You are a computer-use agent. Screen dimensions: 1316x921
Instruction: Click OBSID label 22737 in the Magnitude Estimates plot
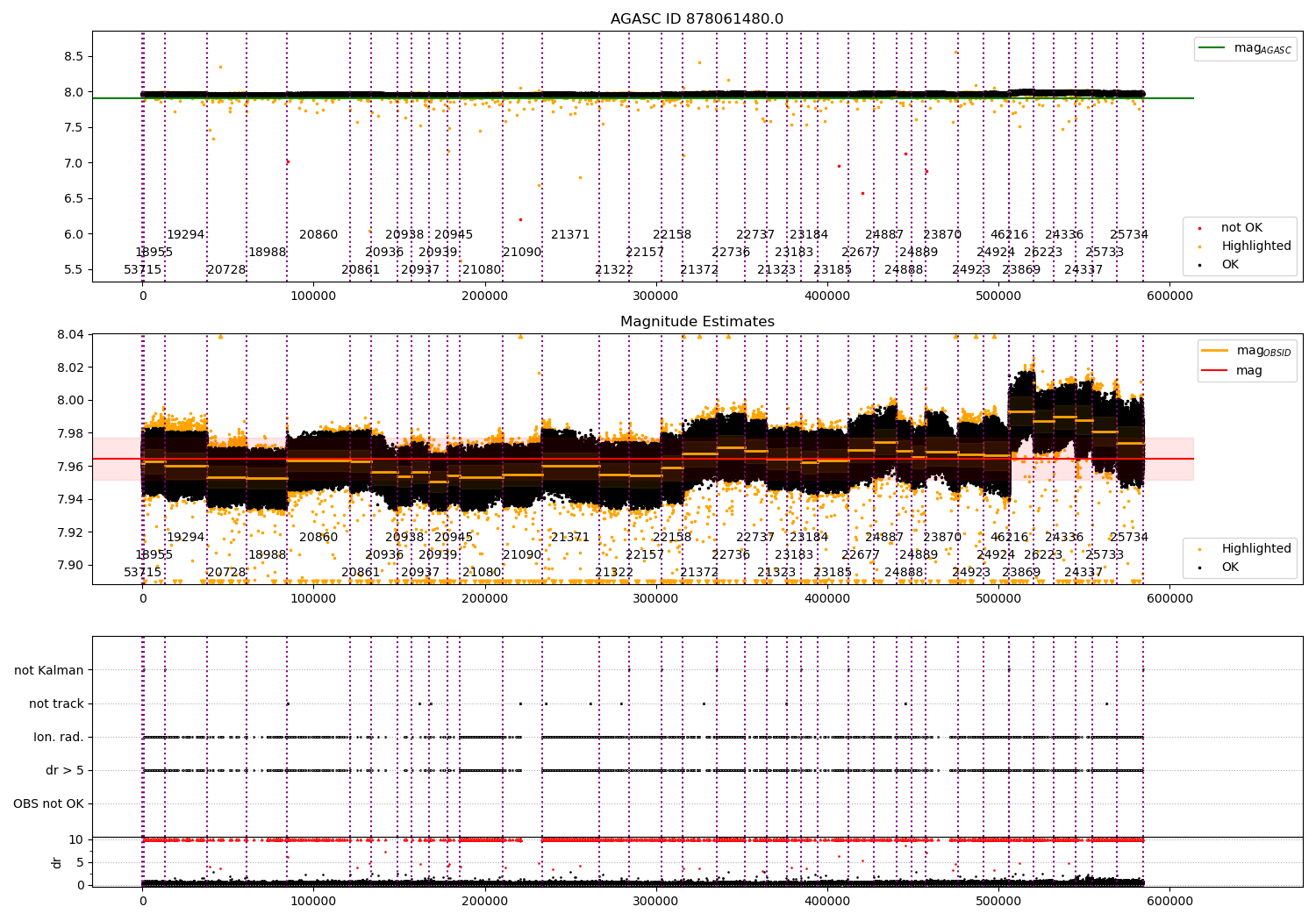click(755, 538)
